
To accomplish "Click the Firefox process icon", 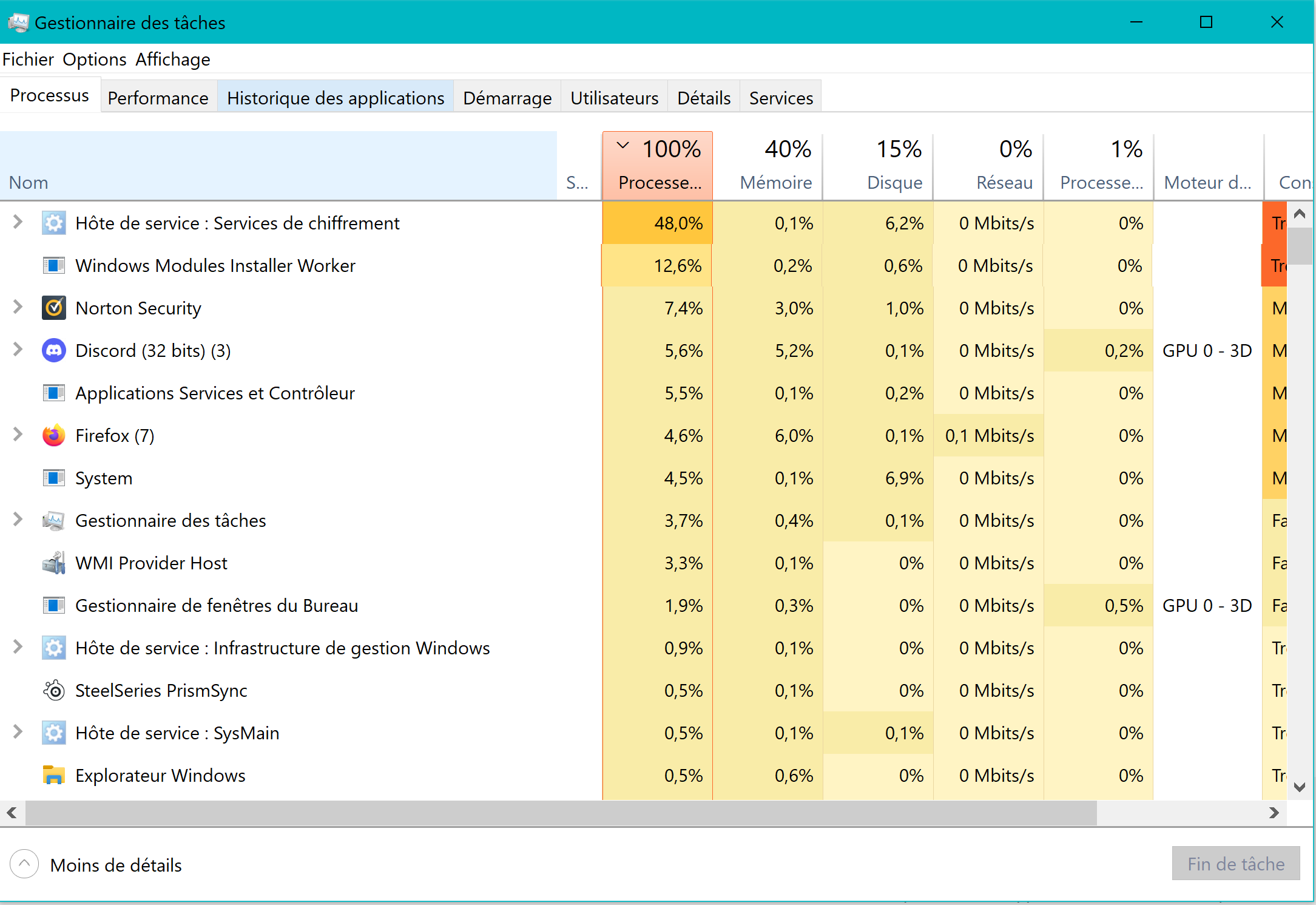I will [x=54, y=436].
